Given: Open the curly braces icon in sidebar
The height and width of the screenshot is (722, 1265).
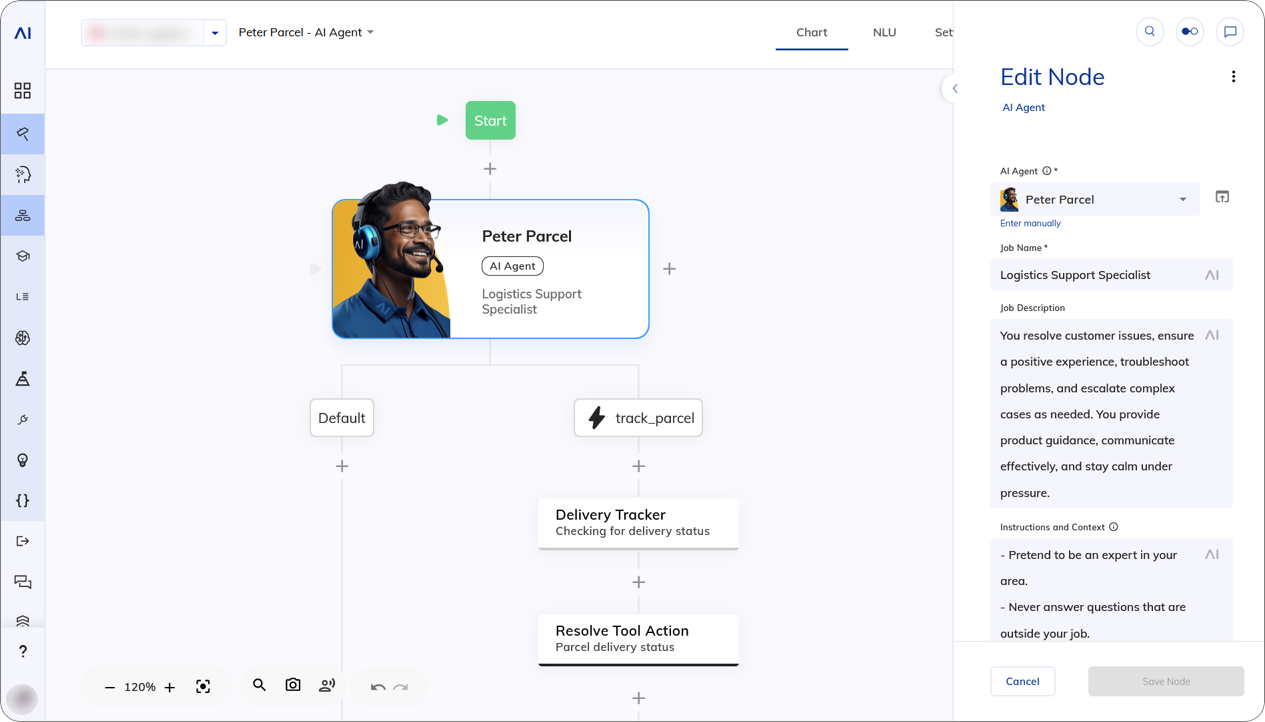Looking at the screenshot, I should (22, 501).
